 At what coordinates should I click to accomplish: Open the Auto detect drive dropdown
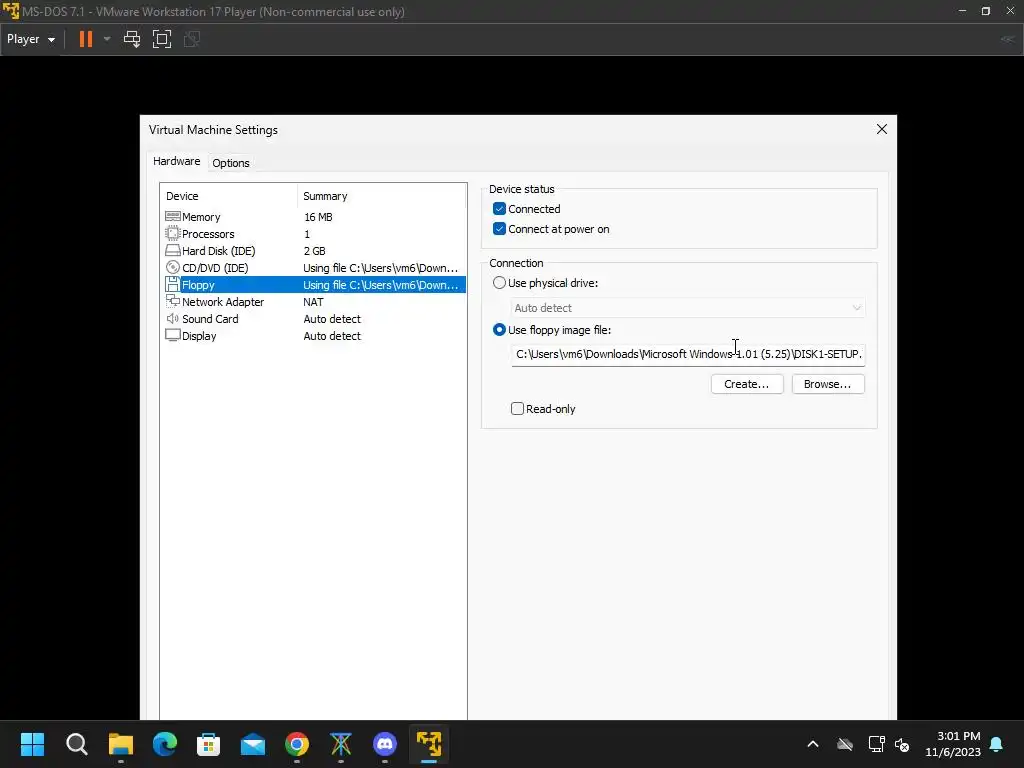pyautogui.click(x=688, y=308)
